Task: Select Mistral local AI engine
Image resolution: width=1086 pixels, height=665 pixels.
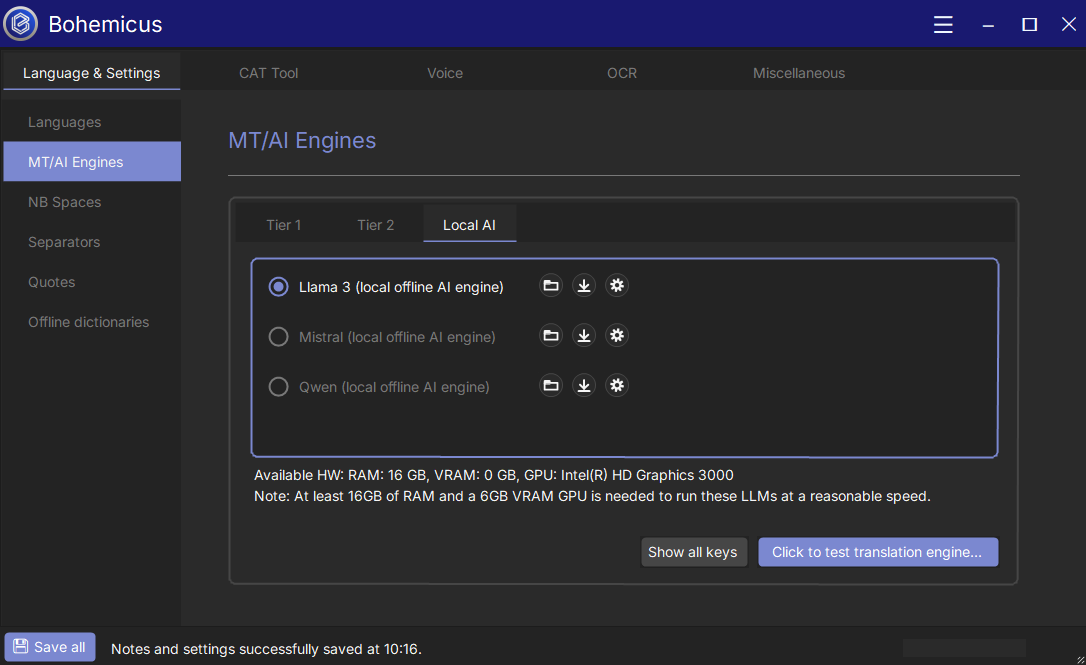Action: click(382, 337)
